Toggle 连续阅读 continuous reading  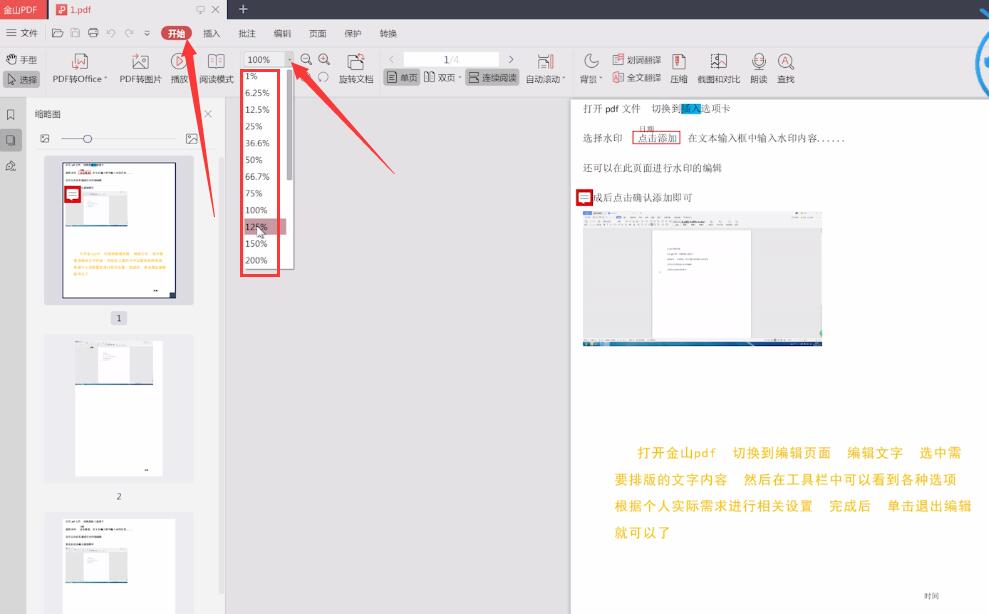pos(492,78)
